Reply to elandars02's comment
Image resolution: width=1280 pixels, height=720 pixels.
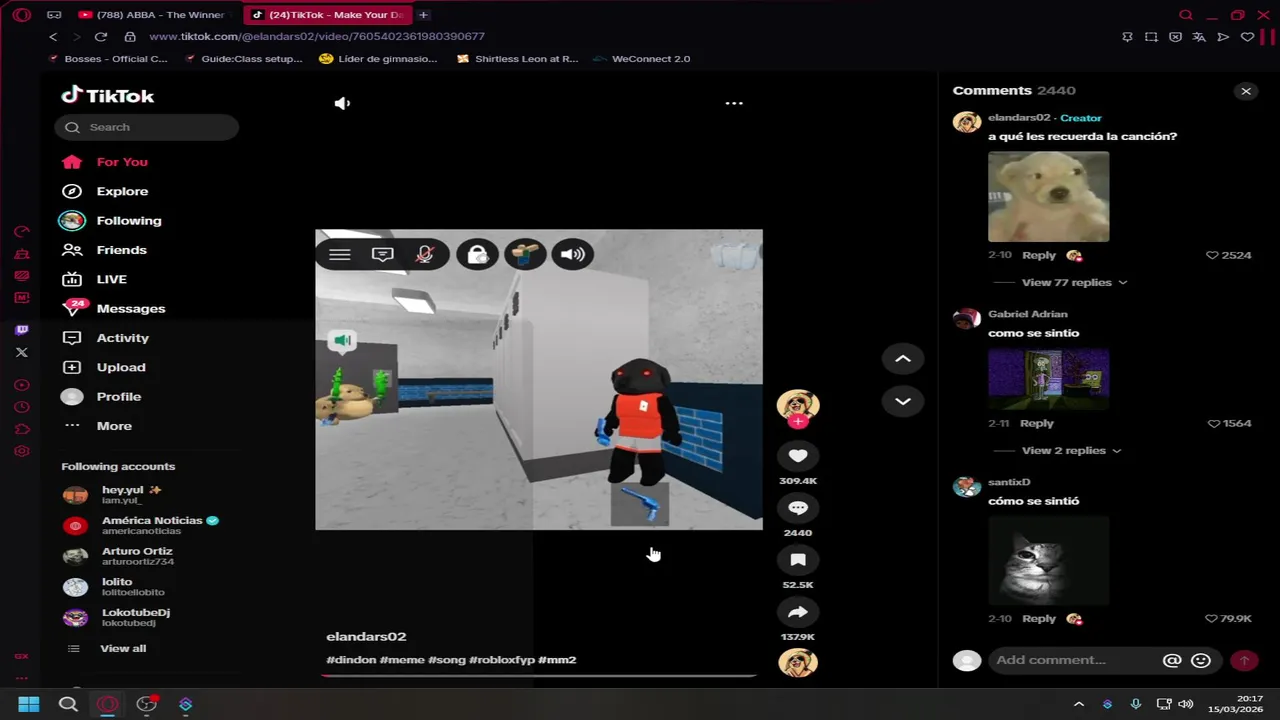[1039, 255]
